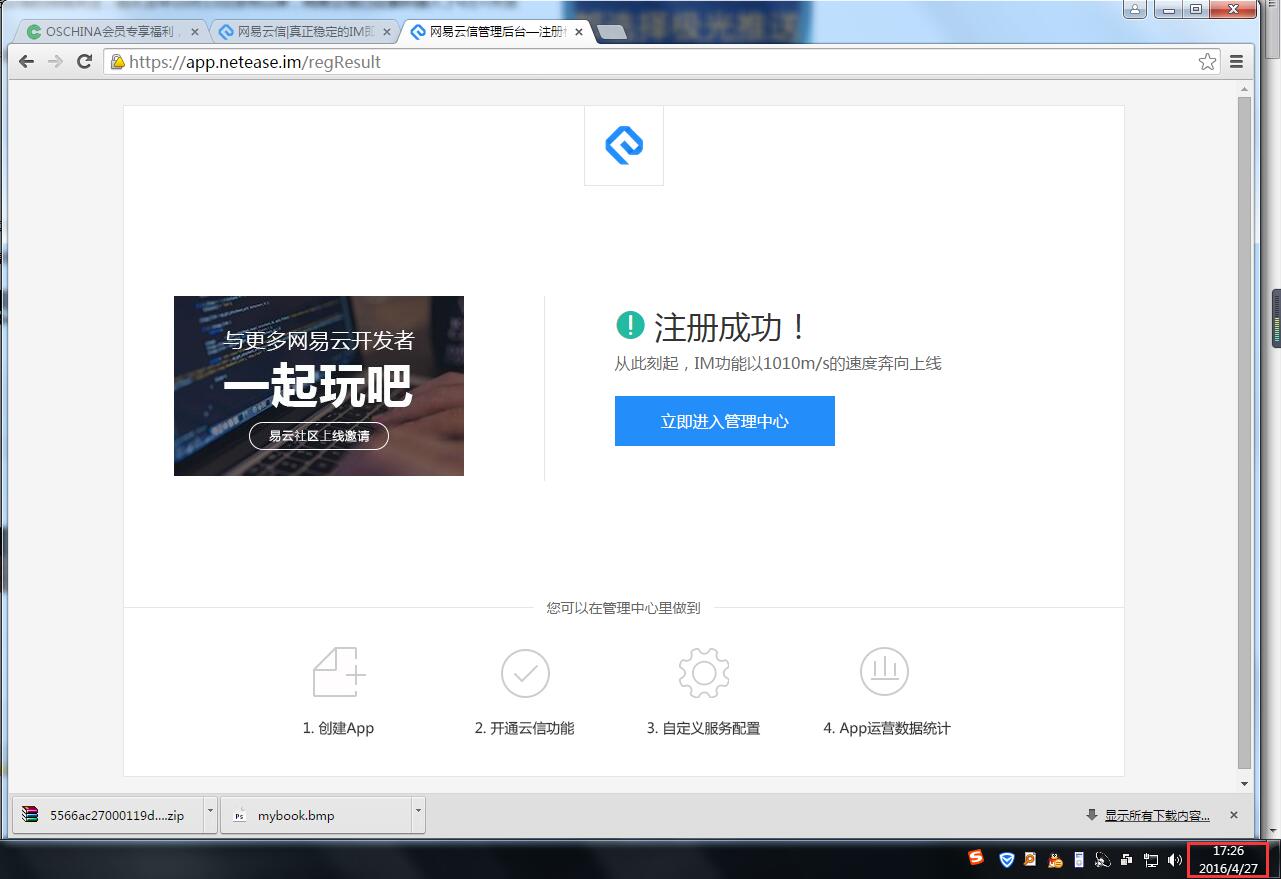The height and width of the screenshot is (879, 1281).
Task: Open the Tencent PC Manager shield tray icon
Action: [1007, 859]
